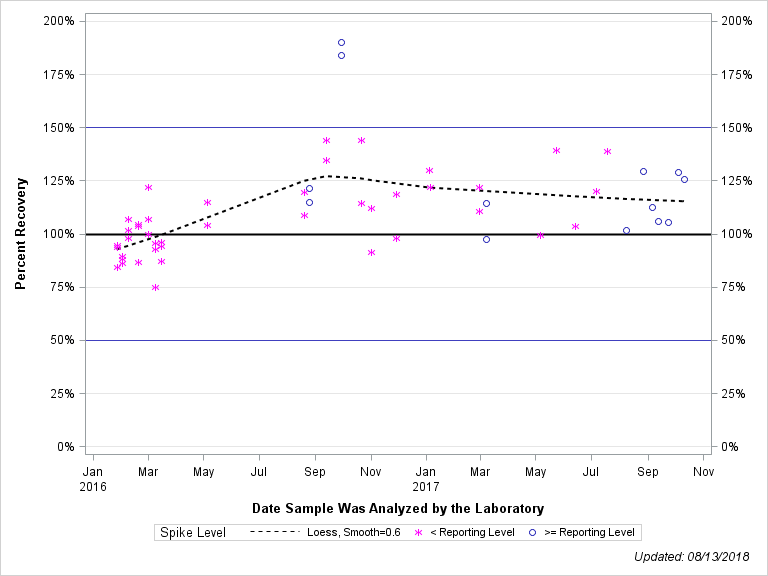Click the magenta asterisk legend marker
768x576 pixels.
(419, 532)
